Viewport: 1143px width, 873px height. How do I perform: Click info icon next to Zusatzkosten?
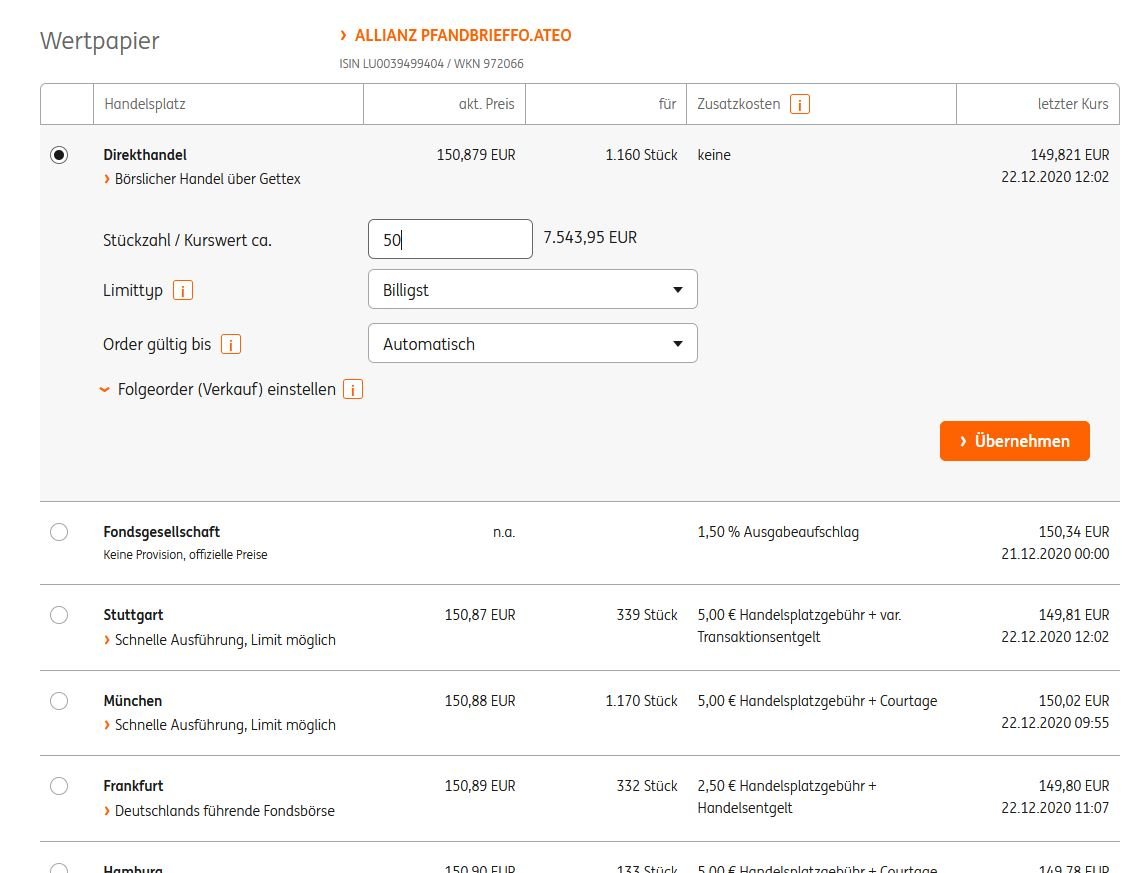pyautogui.click(x=799, y=104)
